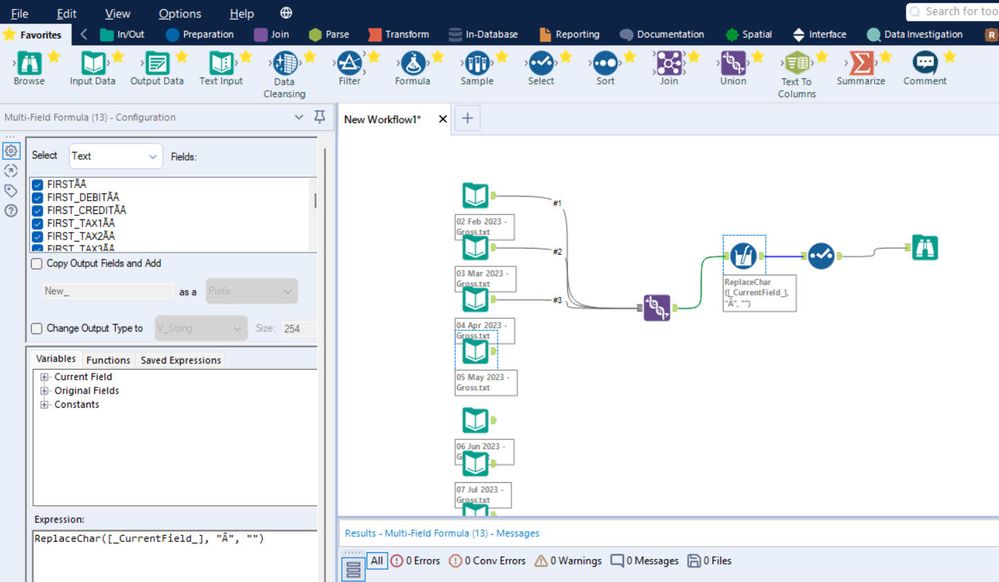Click the Union node on the canvas
Viewport: 999px width, 582px height.
coord(656,308)
